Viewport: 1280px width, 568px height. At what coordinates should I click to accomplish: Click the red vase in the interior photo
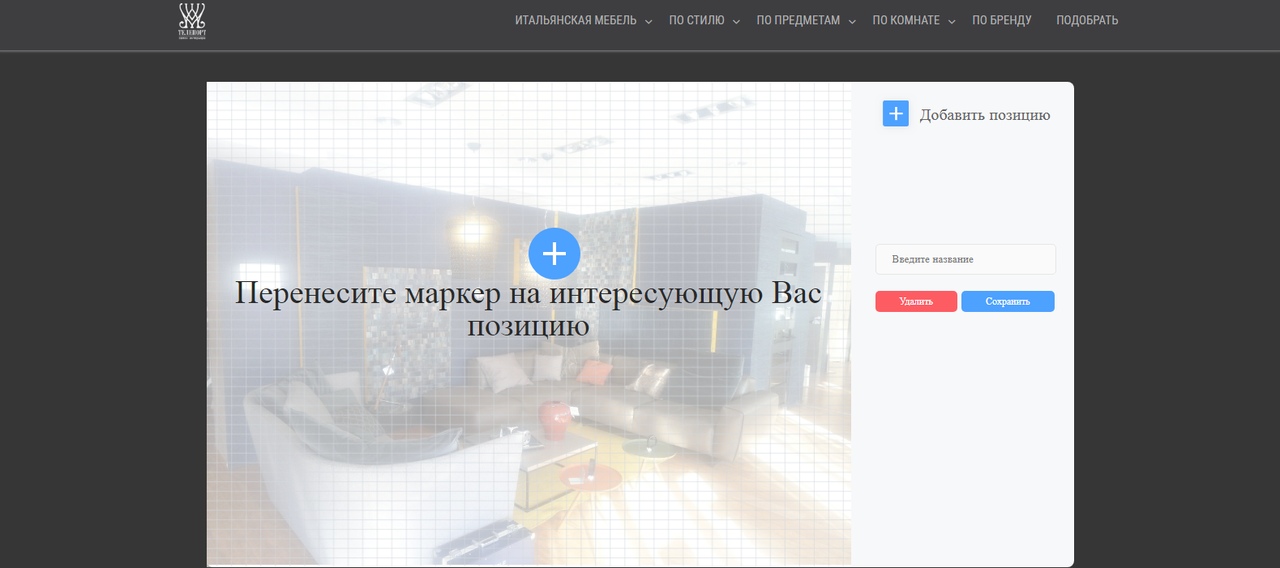[x=552, y=418]
